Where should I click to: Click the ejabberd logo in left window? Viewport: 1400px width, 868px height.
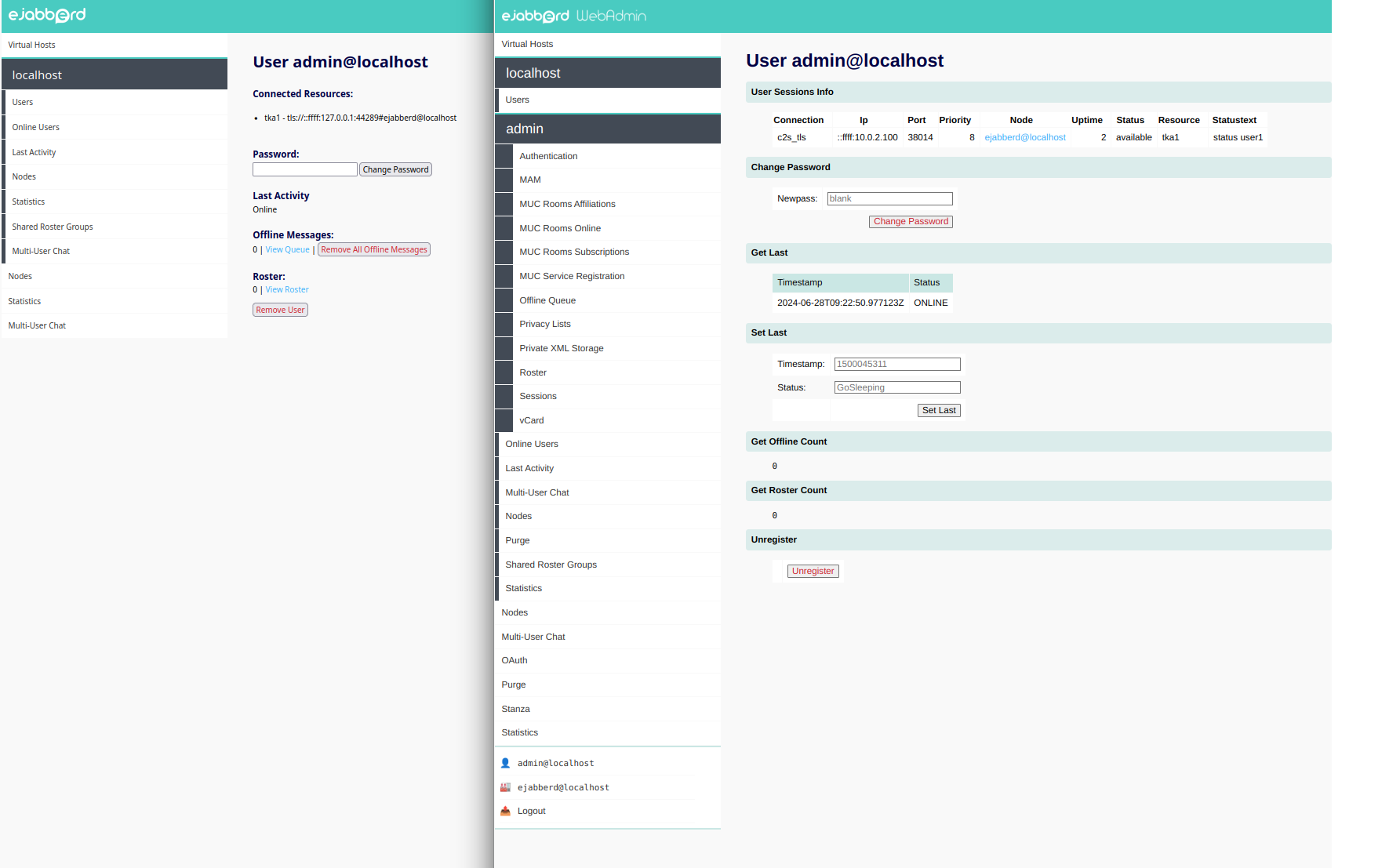[47, 15]
